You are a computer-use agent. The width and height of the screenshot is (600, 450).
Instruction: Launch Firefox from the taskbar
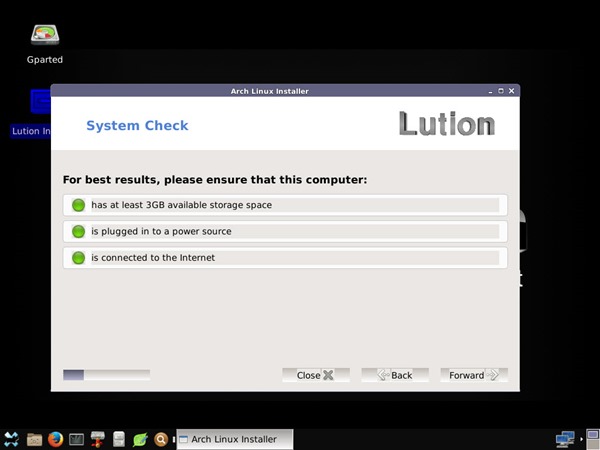(55, 439)
